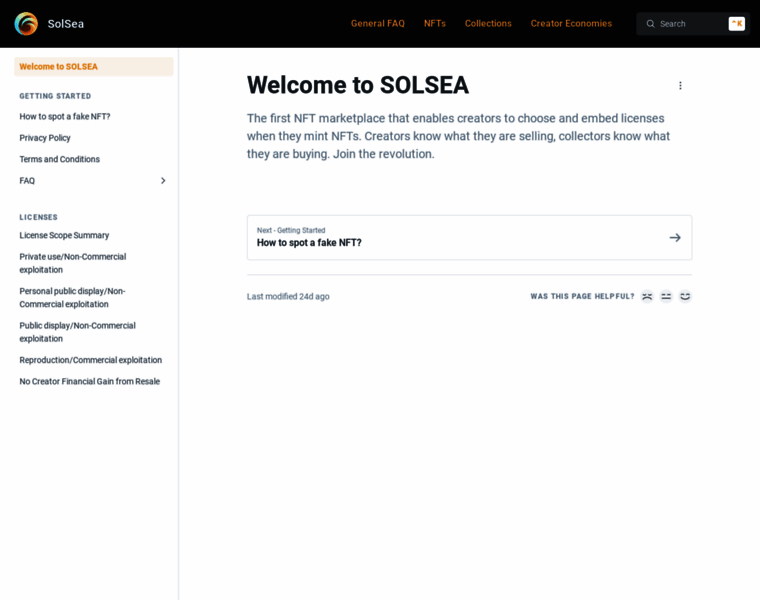Viewport: 760px width, 600px height.
Task: Click the LICENSES section label
Action: 38,217
